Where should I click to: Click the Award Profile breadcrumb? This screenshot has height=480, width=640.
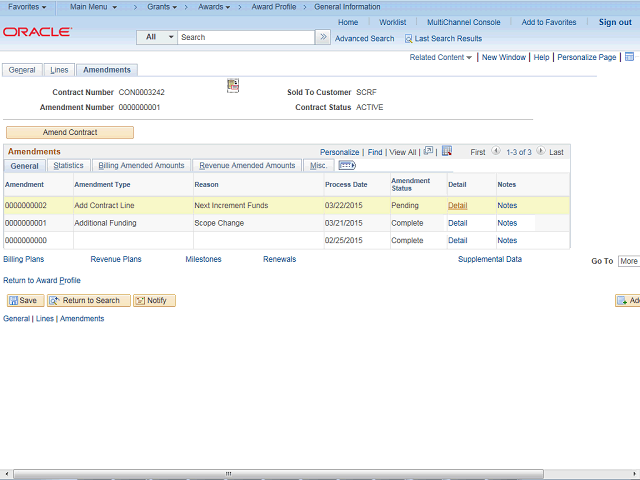click(273, 7)
